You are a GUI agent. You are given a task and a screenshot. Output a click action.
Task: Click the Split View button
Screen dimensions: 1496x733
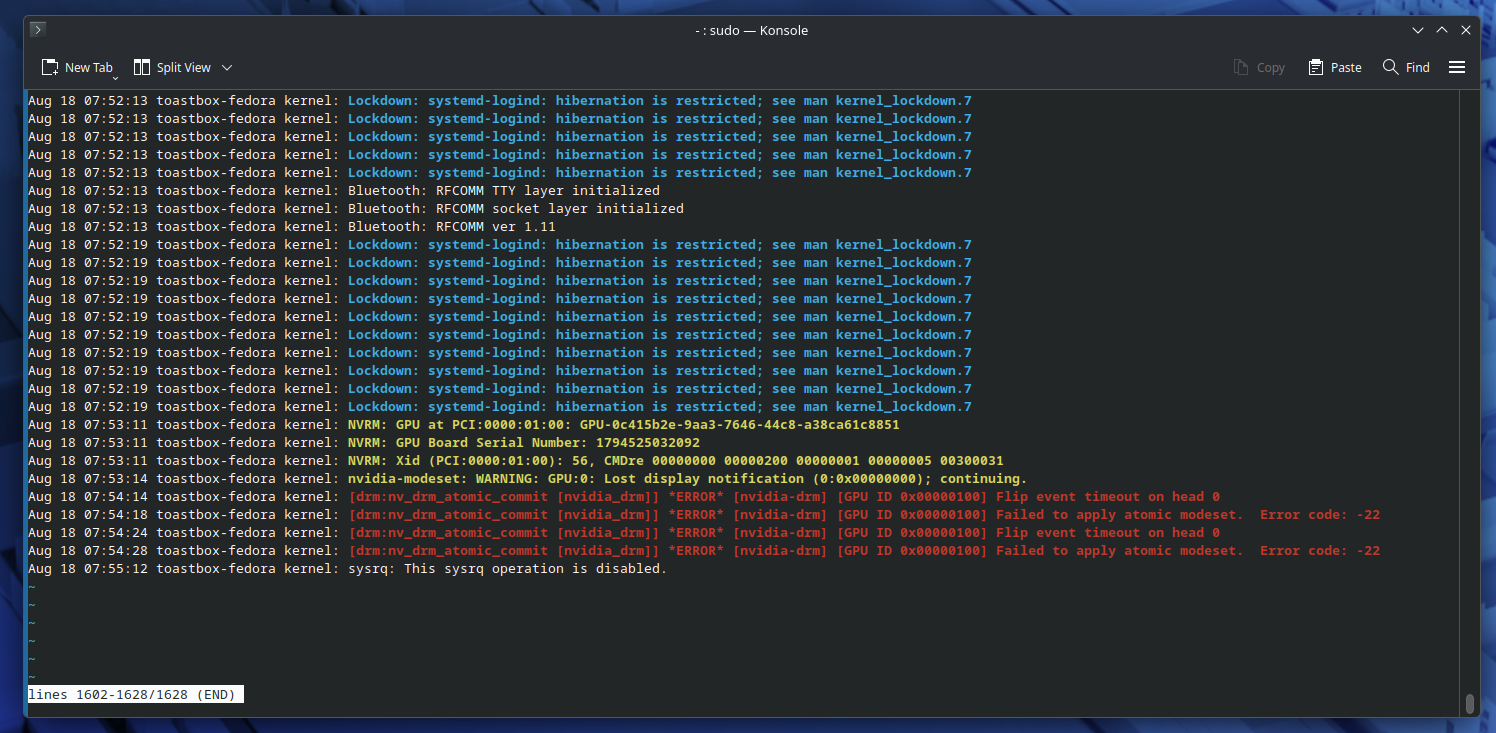pyautogui.click(x=173, y=68)
